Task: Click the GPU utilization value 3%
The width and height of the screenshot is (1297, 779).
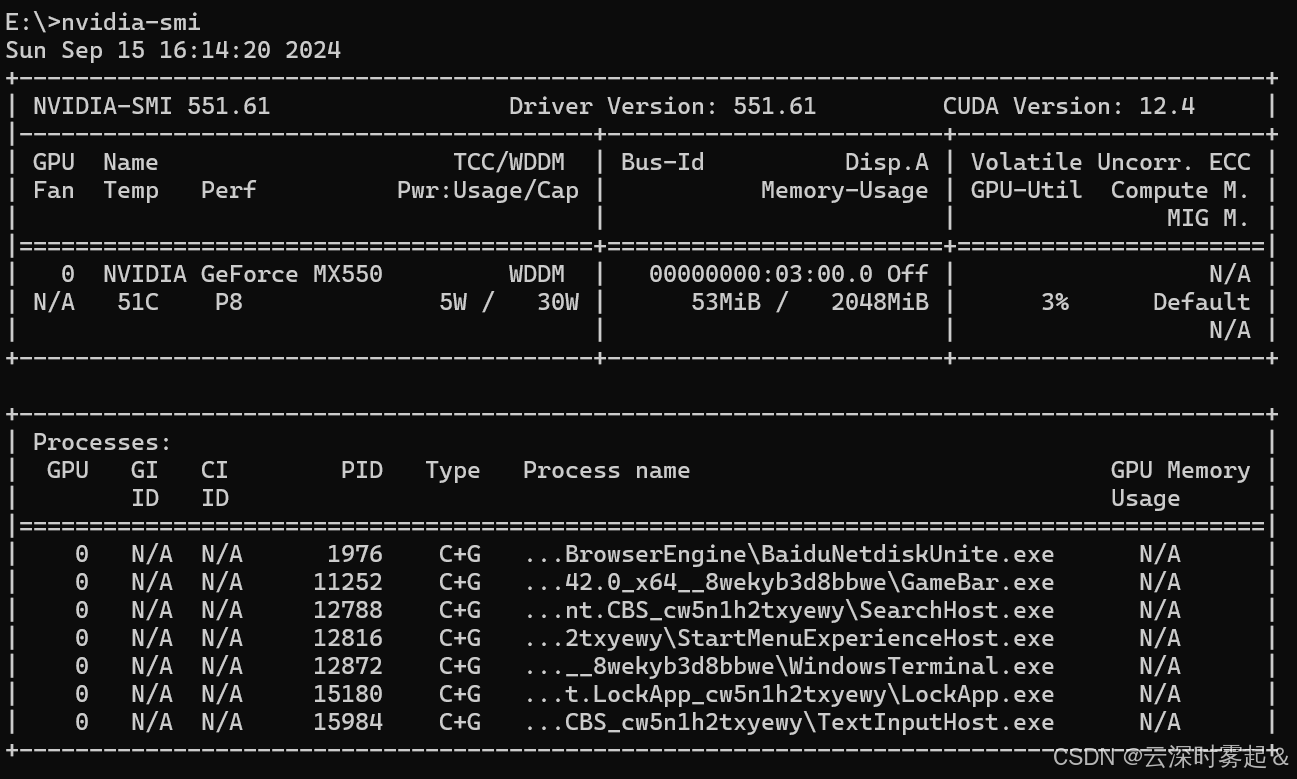Action: tap(1054, 302)
